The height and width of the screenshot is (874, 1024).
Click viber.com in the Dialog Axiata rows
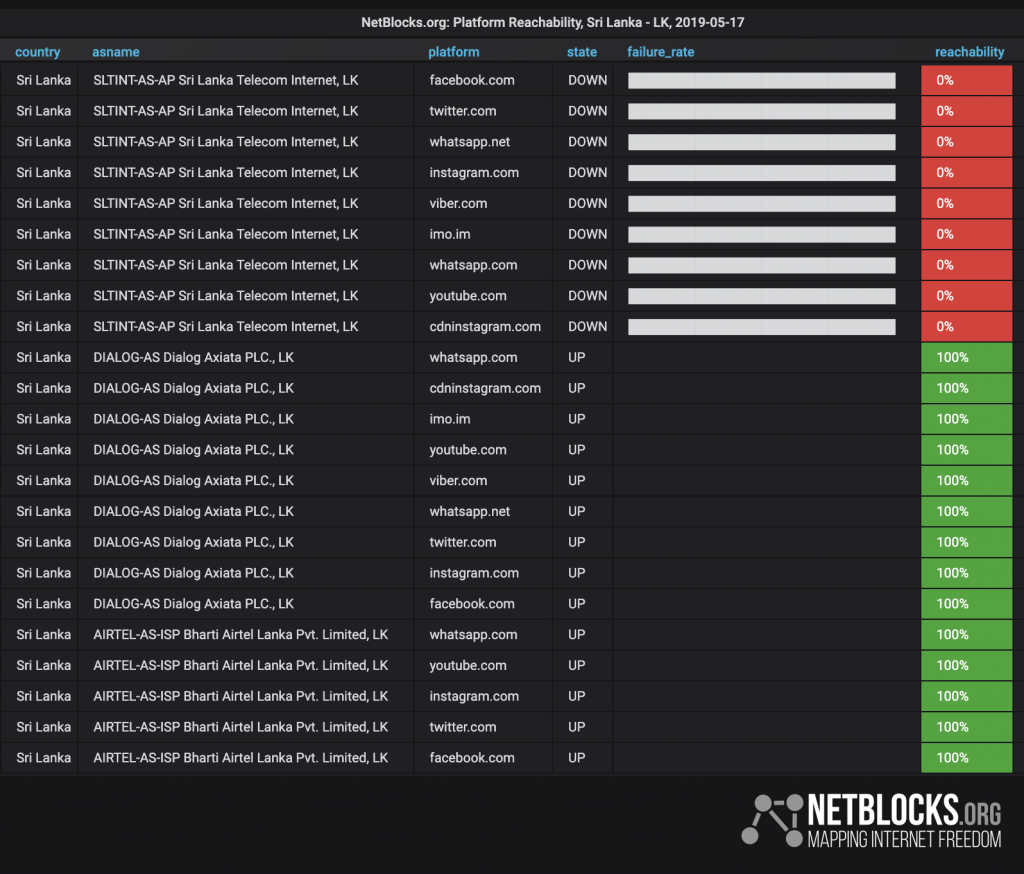pyautogui.click(x=458, y=481)
